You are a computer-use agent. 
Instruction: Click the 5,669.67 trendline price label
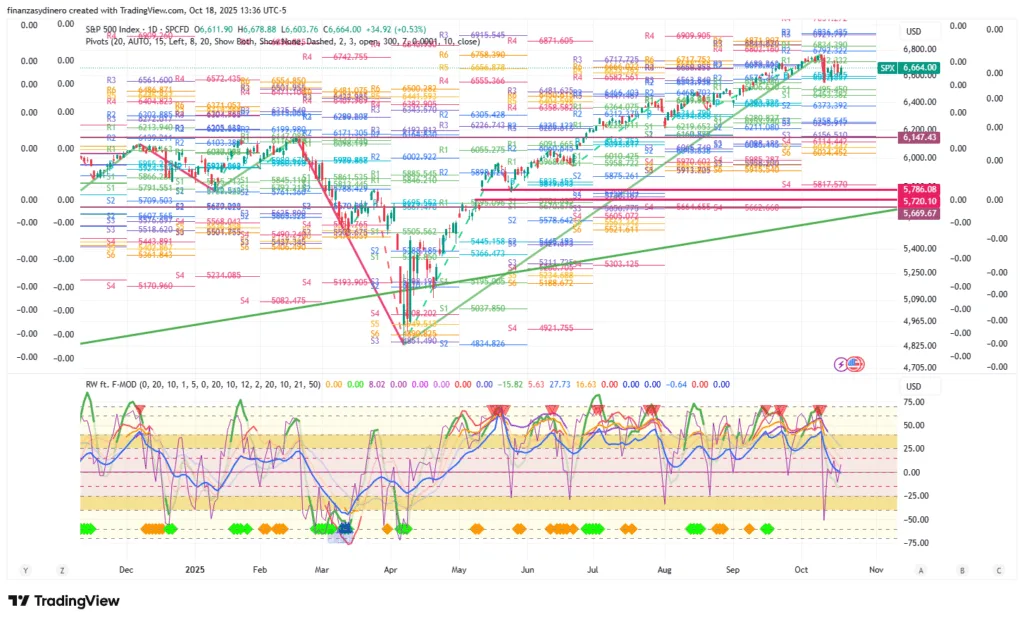click(917, 213)
